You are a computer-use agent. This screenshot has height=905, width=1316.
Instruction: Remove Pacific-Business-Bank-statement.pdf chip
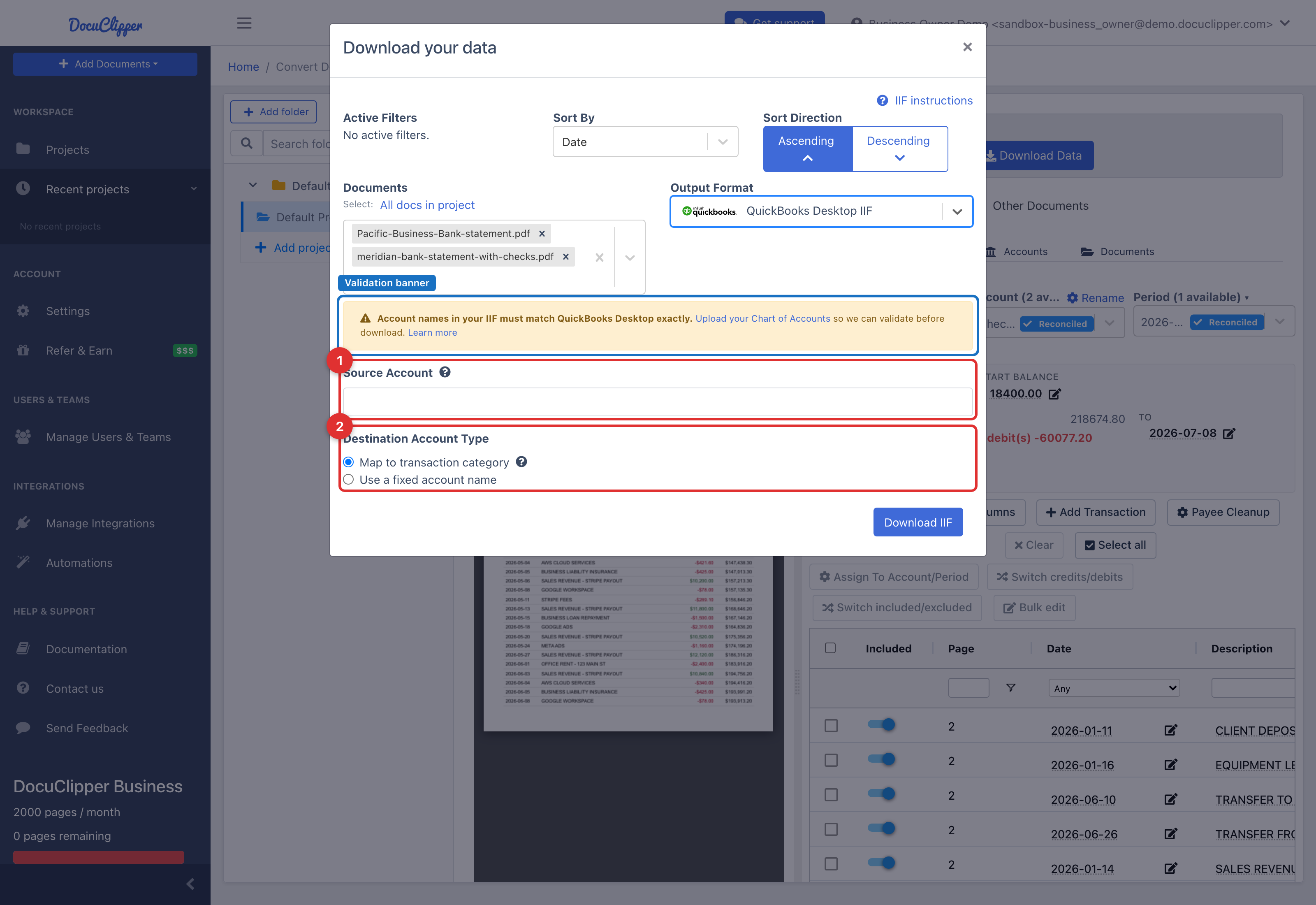[542, 234]
